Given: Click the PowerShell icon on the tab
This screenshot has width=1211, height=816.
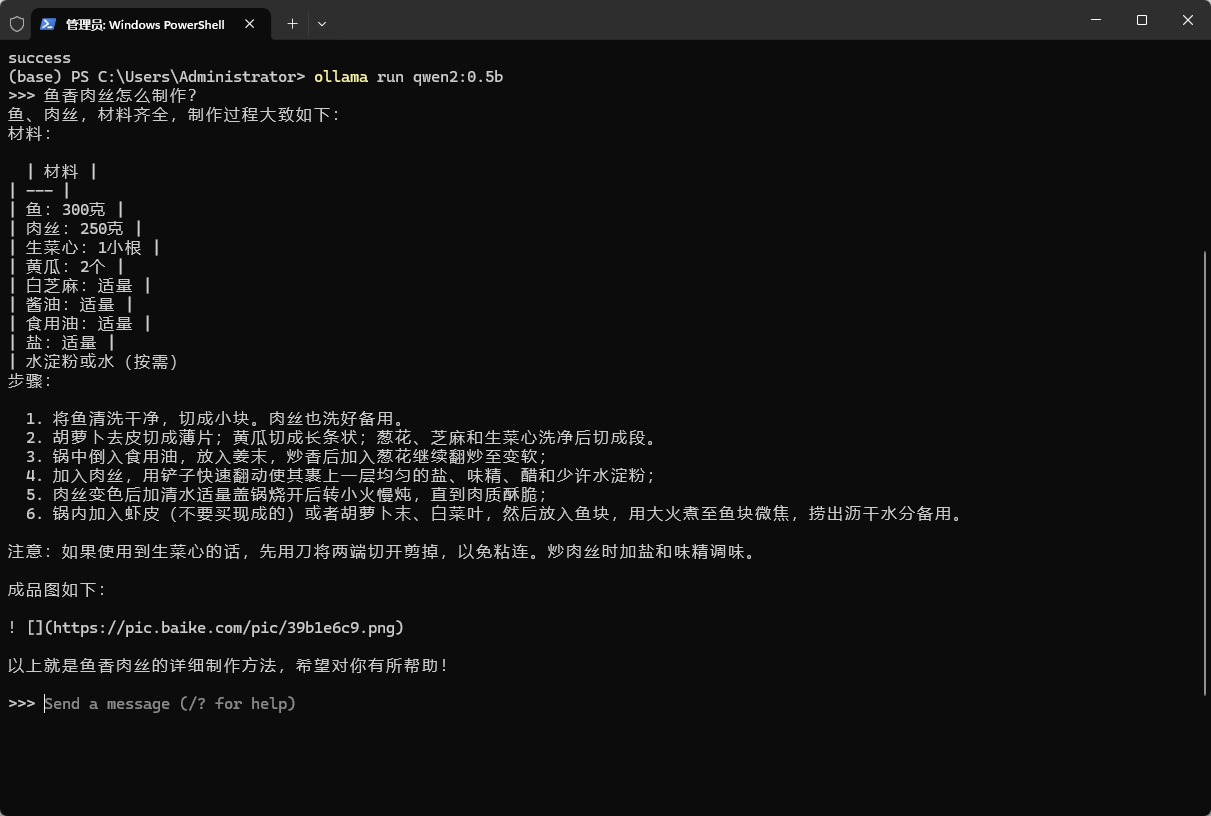Looking at the screenshot, I should [x=48, y=24].
